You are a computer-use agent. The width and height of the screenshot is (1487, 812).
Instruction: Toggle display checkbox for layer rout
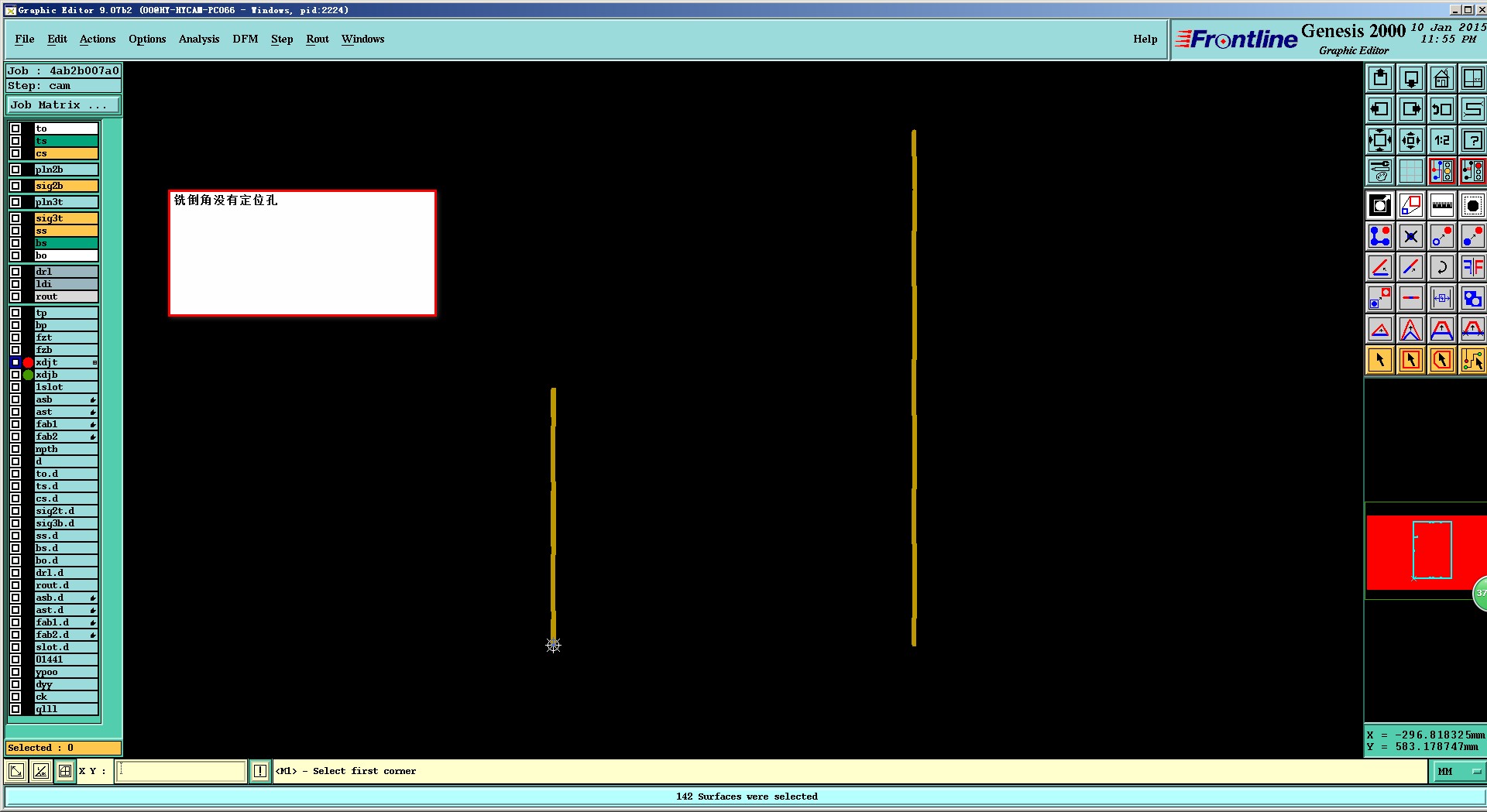[15, 296]
